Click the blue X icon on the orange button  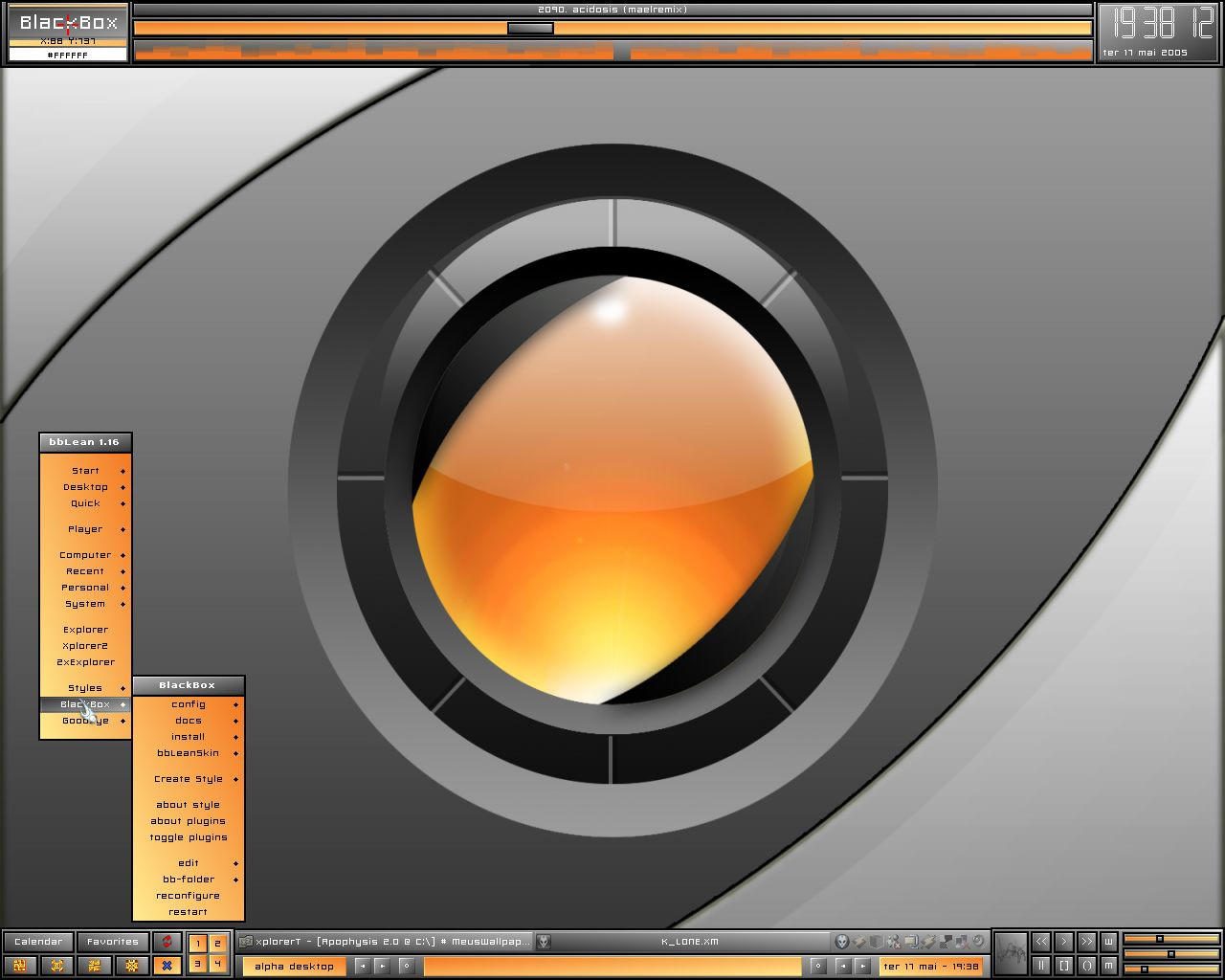pyautogui.click(x=167, y=966)
